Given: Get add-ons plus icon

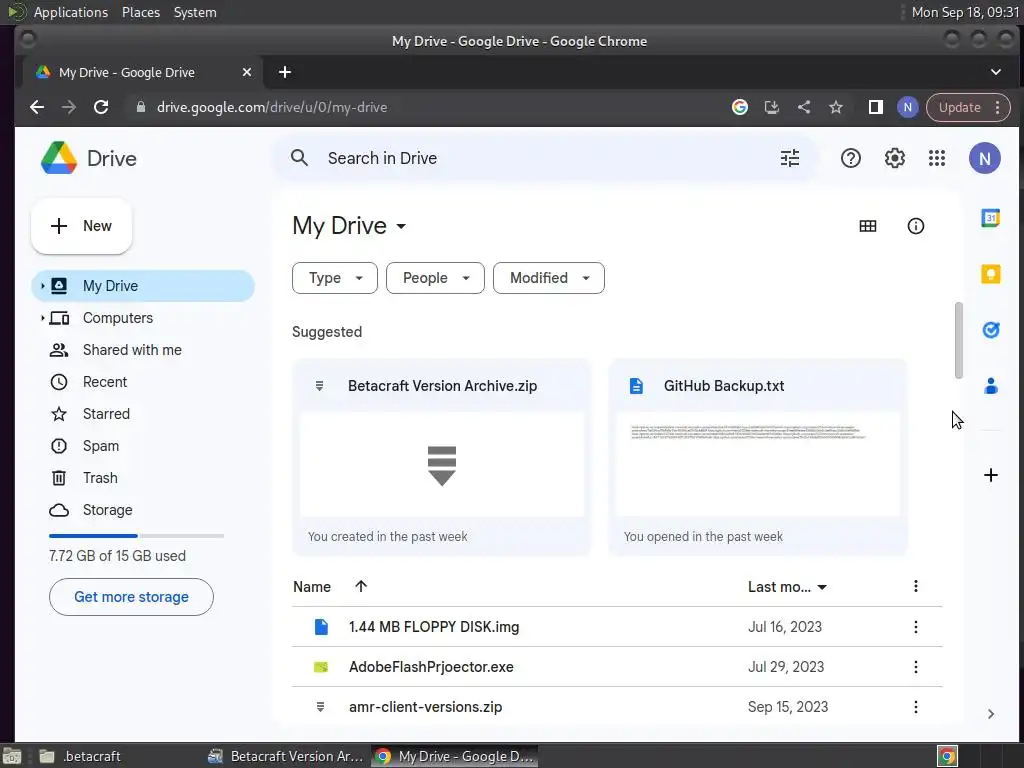Looking at the screenshot, I should [990, 475].
